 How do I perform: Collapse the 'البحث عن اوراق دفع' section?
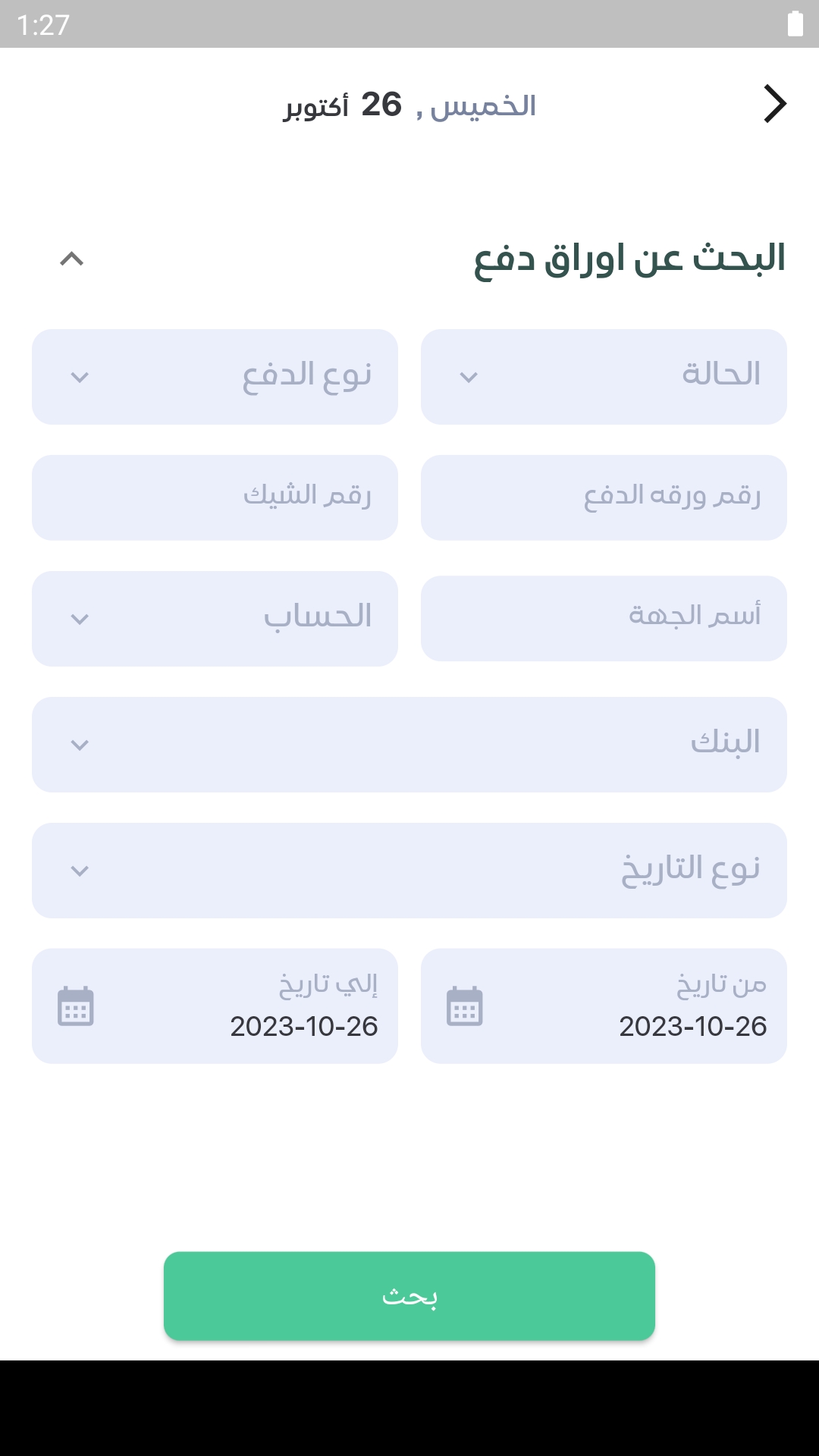pos(72,259)
